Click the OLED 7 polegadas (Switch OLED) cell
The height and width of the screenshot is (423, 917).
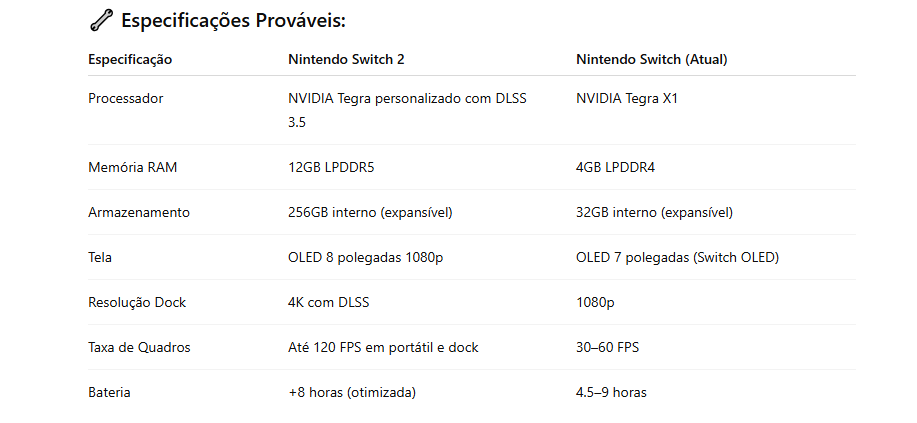[677, 257]
